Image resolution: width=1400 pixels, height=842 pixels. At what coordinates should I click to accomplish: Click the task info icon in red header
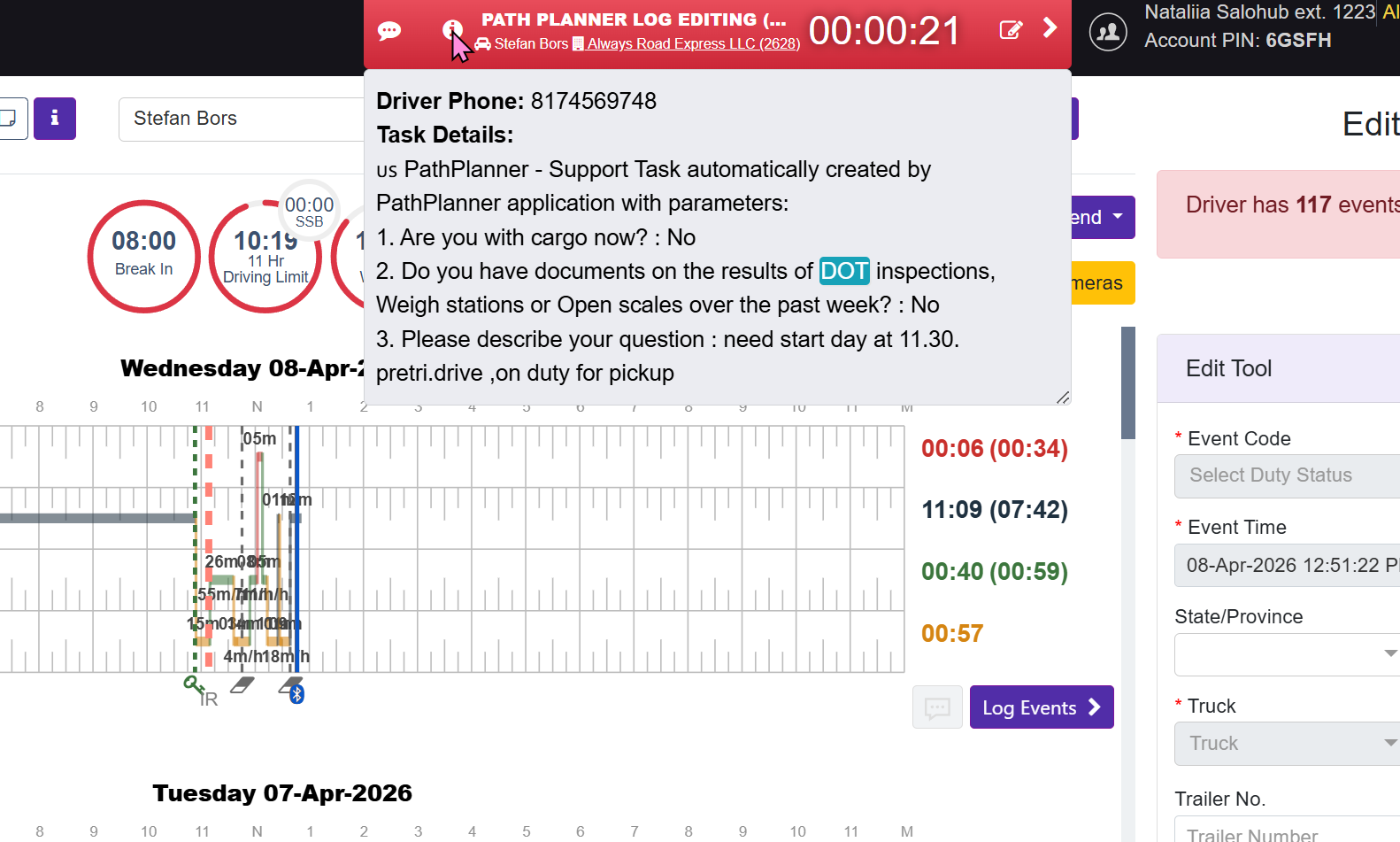coord(452,30)
